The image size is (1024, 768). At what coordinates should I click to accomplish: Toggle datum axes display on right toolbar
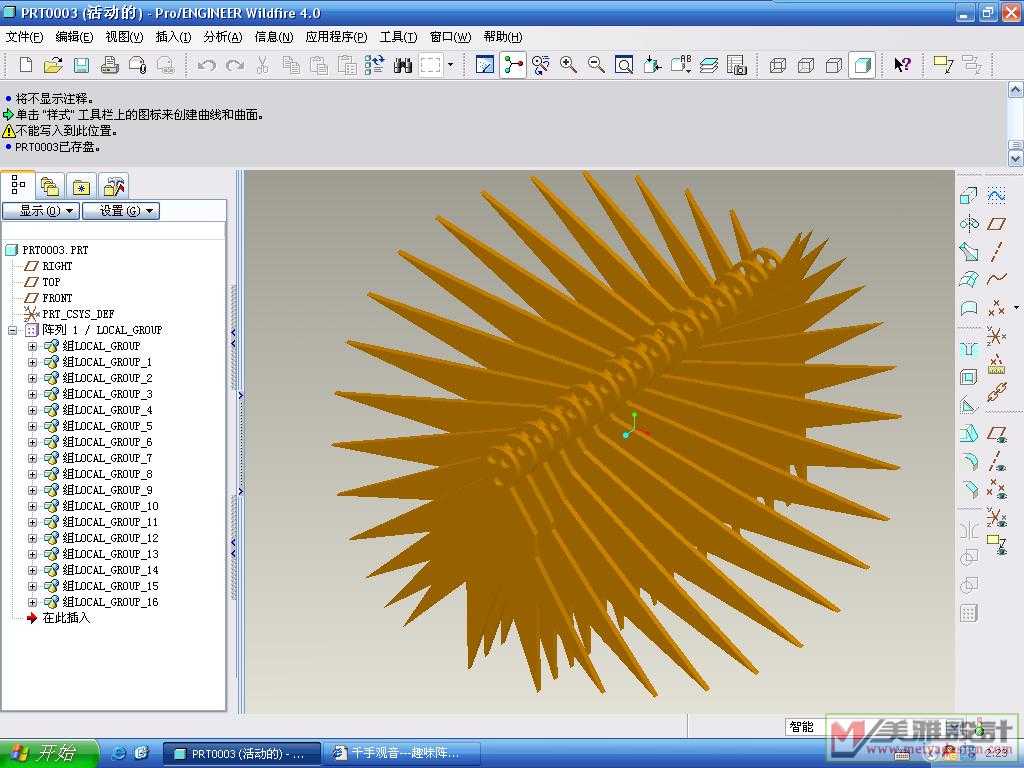[997, 461]
